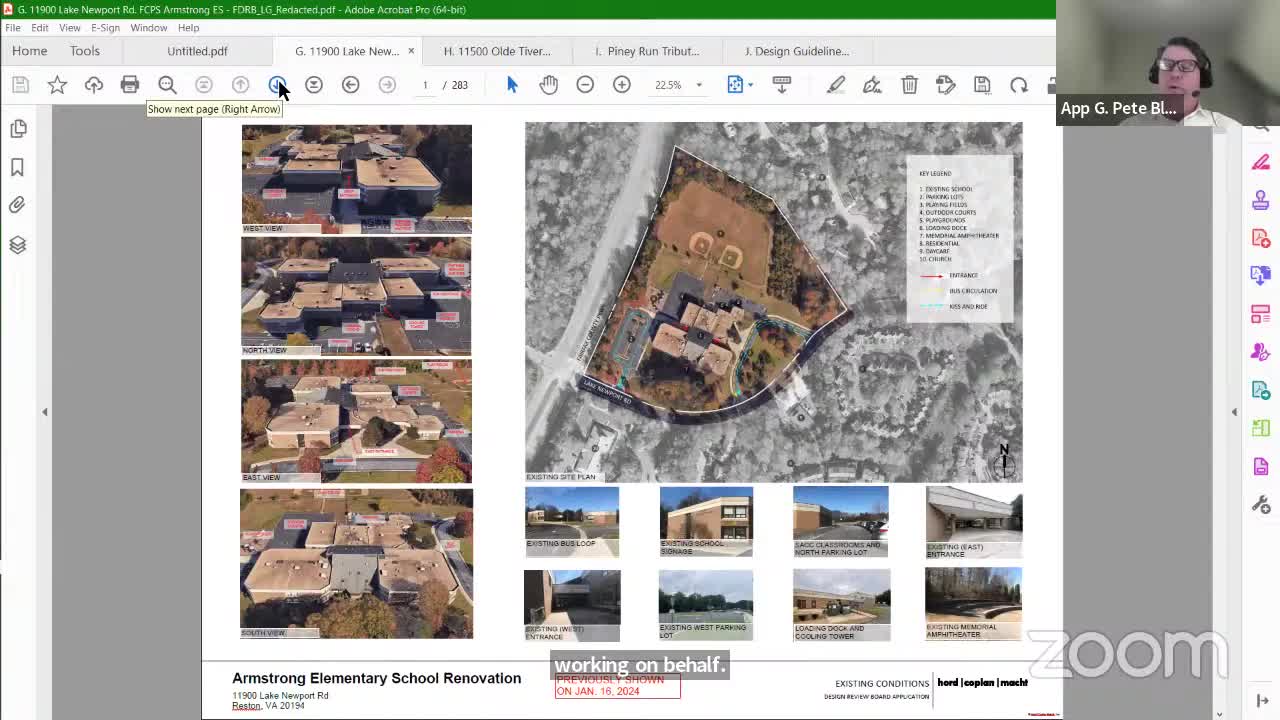1280x720 pixels.
Task: Open the Page Thumbnails panel
Action: [16, 129]
